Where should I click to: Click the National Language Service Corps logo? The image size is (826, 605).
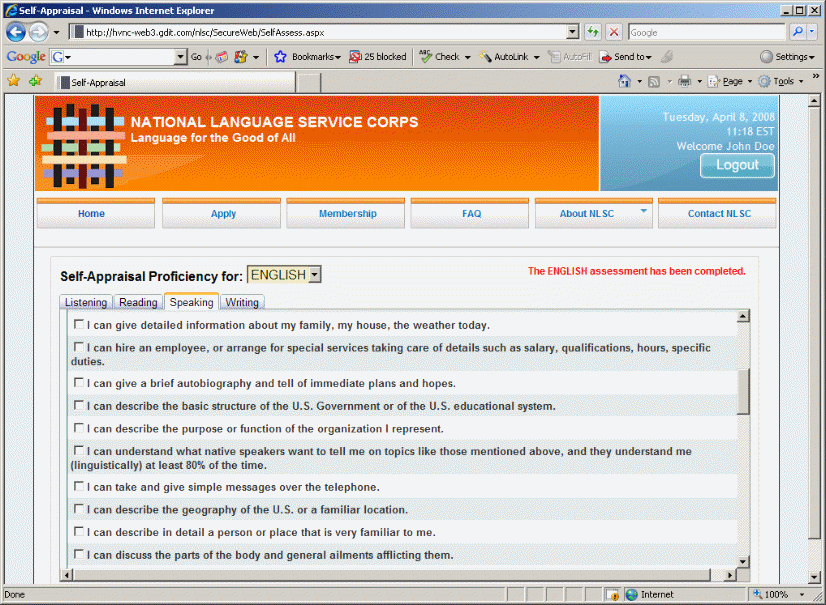pos(83,145)
